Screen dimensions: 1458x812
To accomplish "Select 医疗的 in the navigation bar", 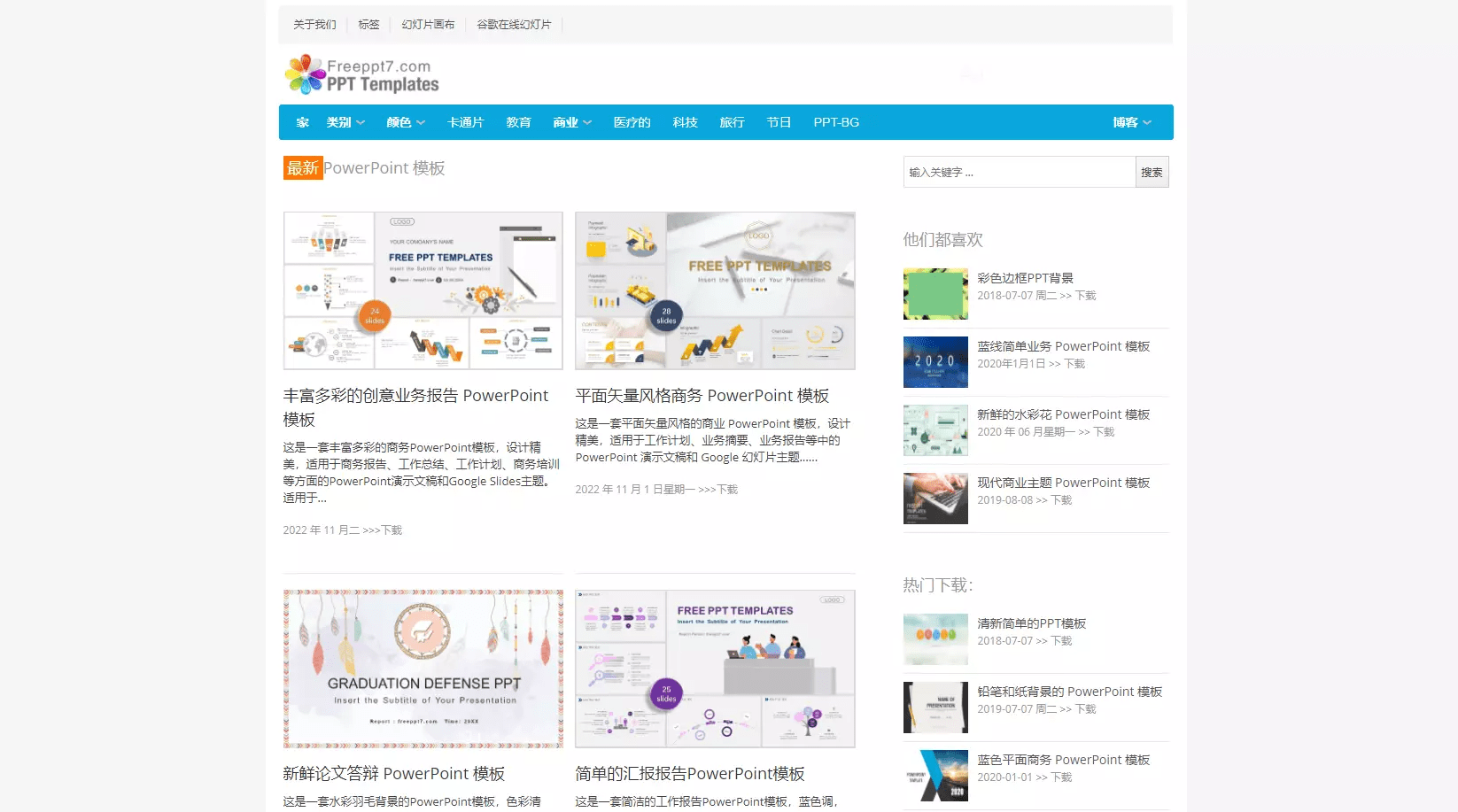I will tap(632, 122).
